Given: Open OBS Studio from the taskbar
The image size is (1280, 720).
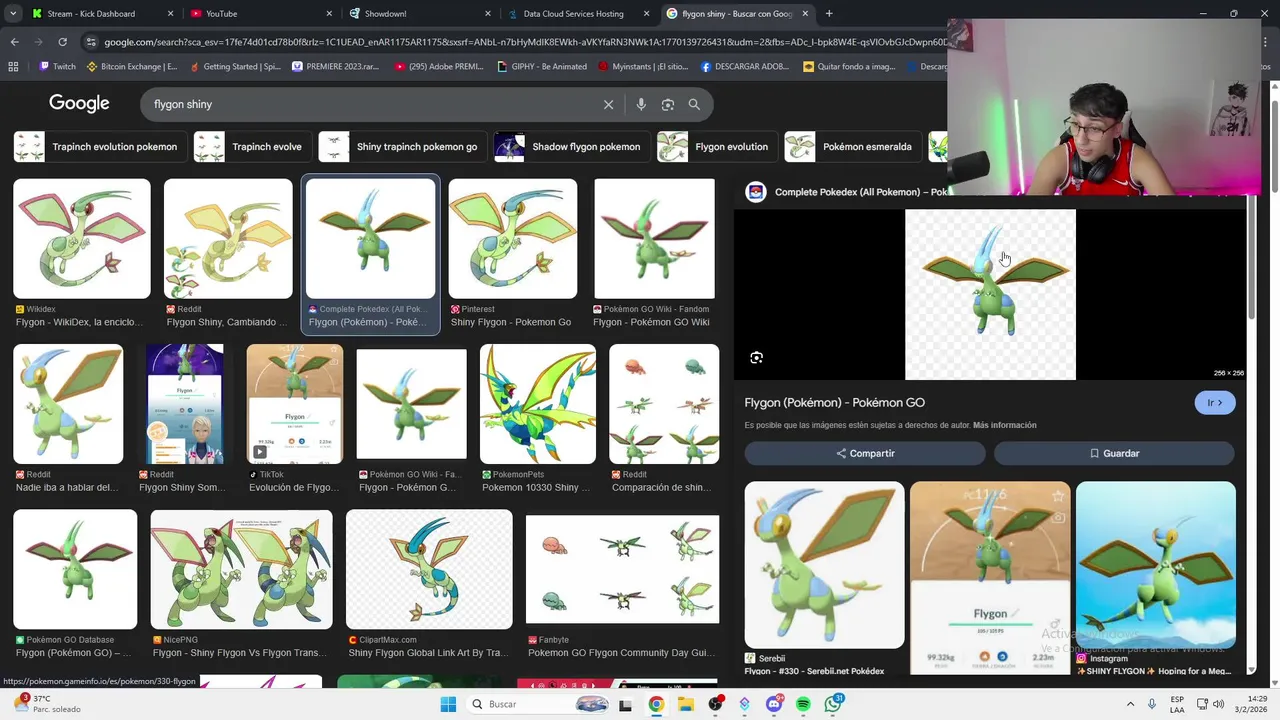Looking at the screenshot, I should coord(715,704).
